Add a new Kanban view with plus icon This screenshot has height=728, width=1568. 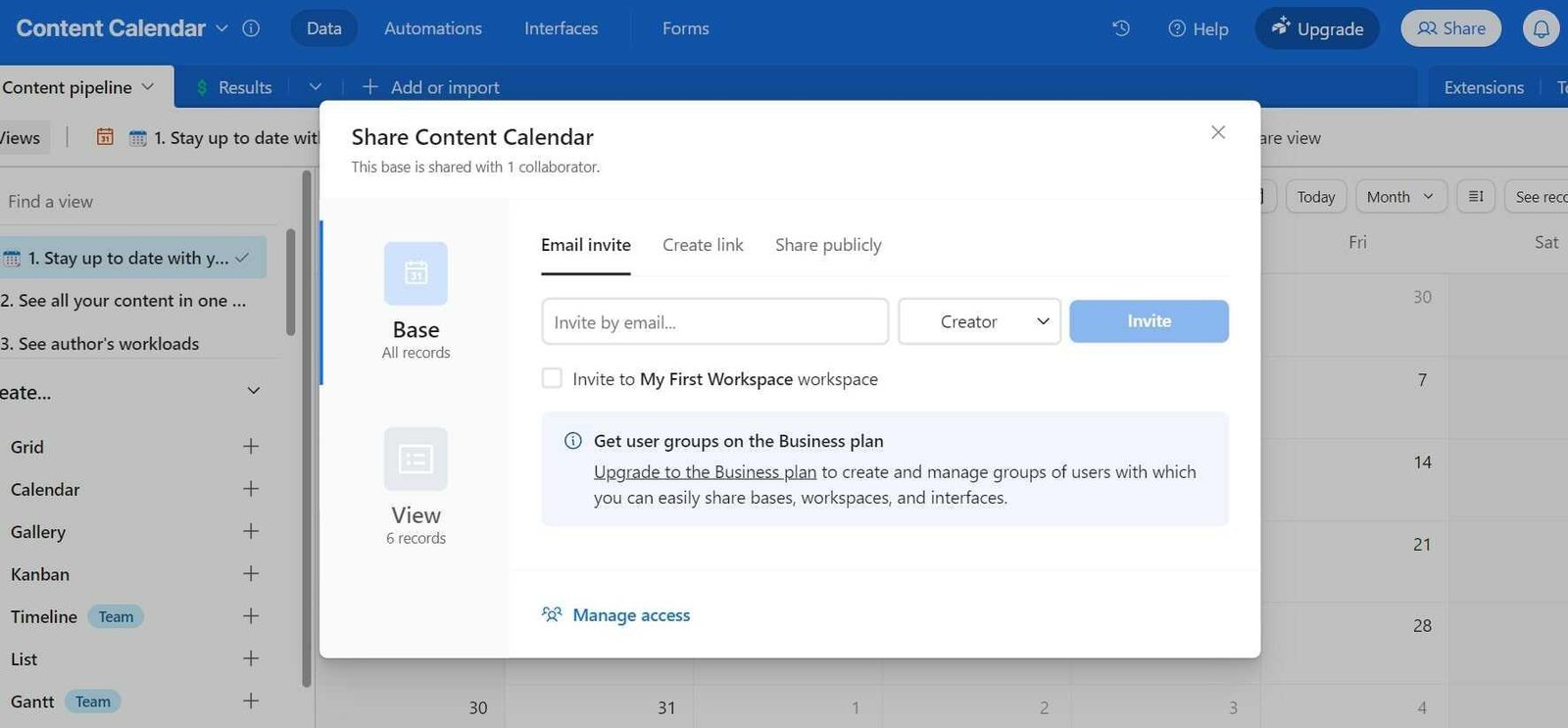click(251, 573)
